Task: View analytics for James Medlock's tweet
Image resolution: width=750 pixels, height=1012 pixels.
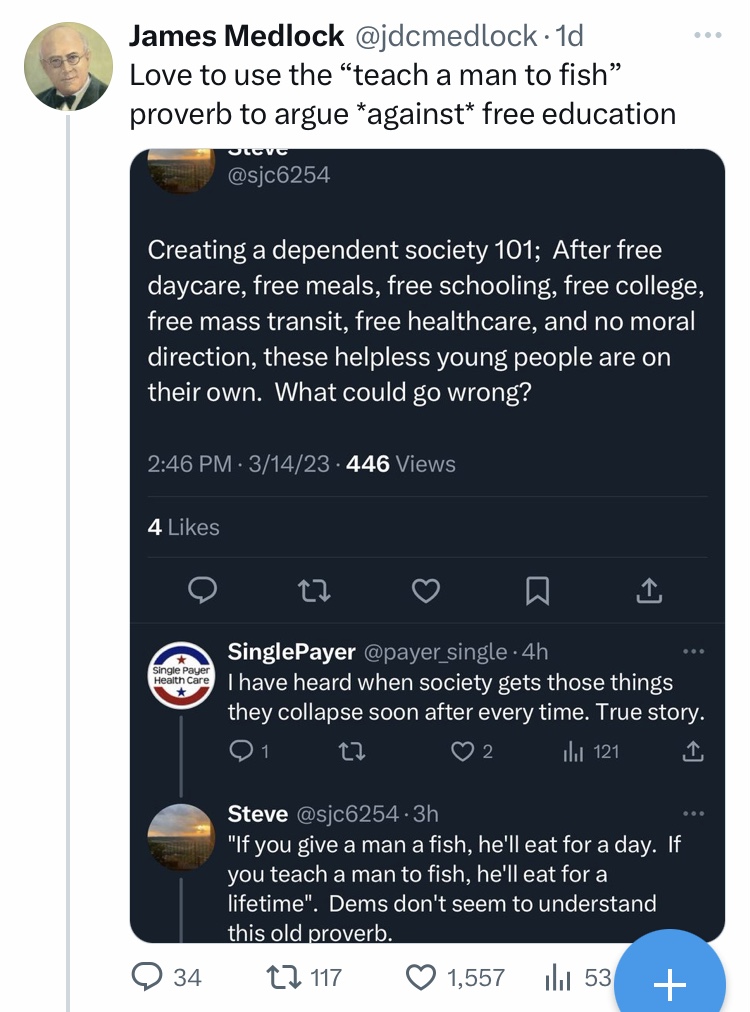Action: 576,977
